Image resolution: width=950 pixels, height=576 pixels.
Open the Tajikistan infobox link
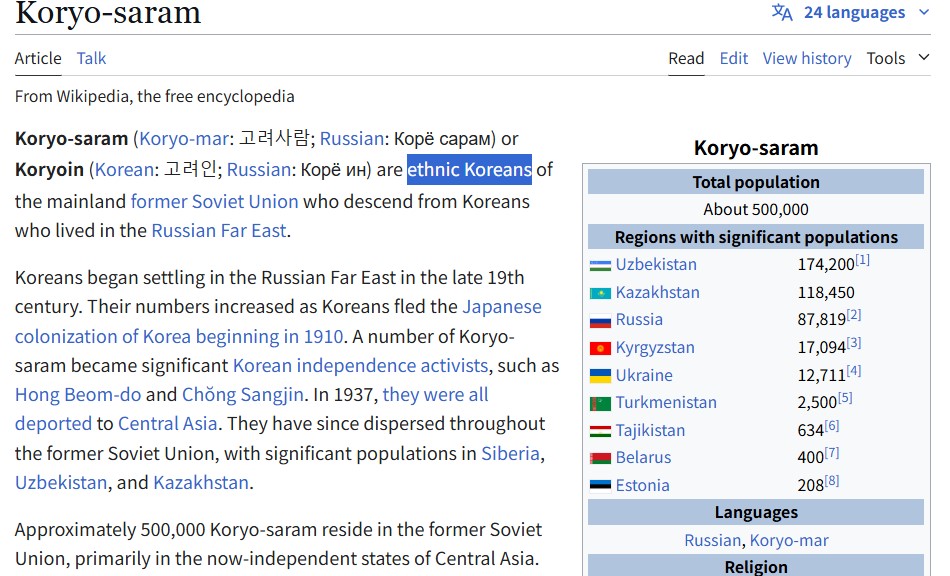coord(650,430)
